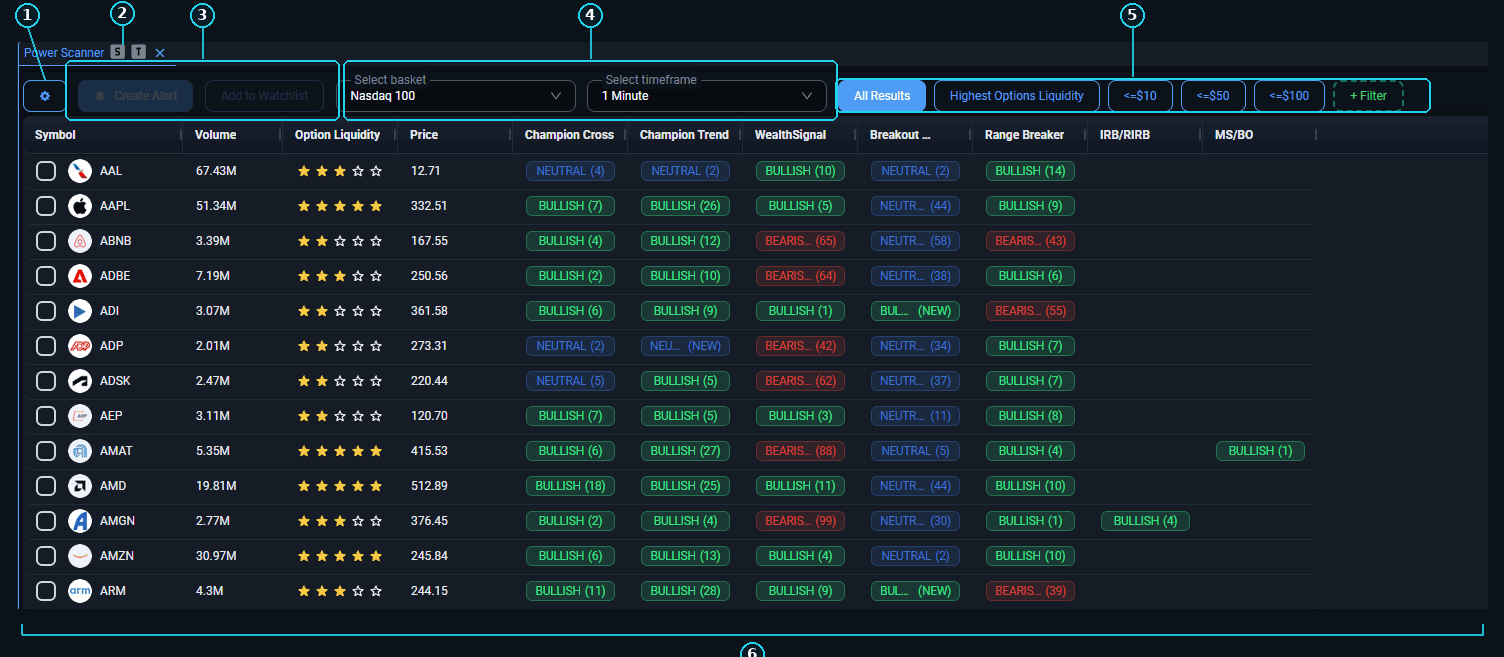Apply the <=$100 price filter
This screenshot has width=1504, height=657.
[1289, 96]
